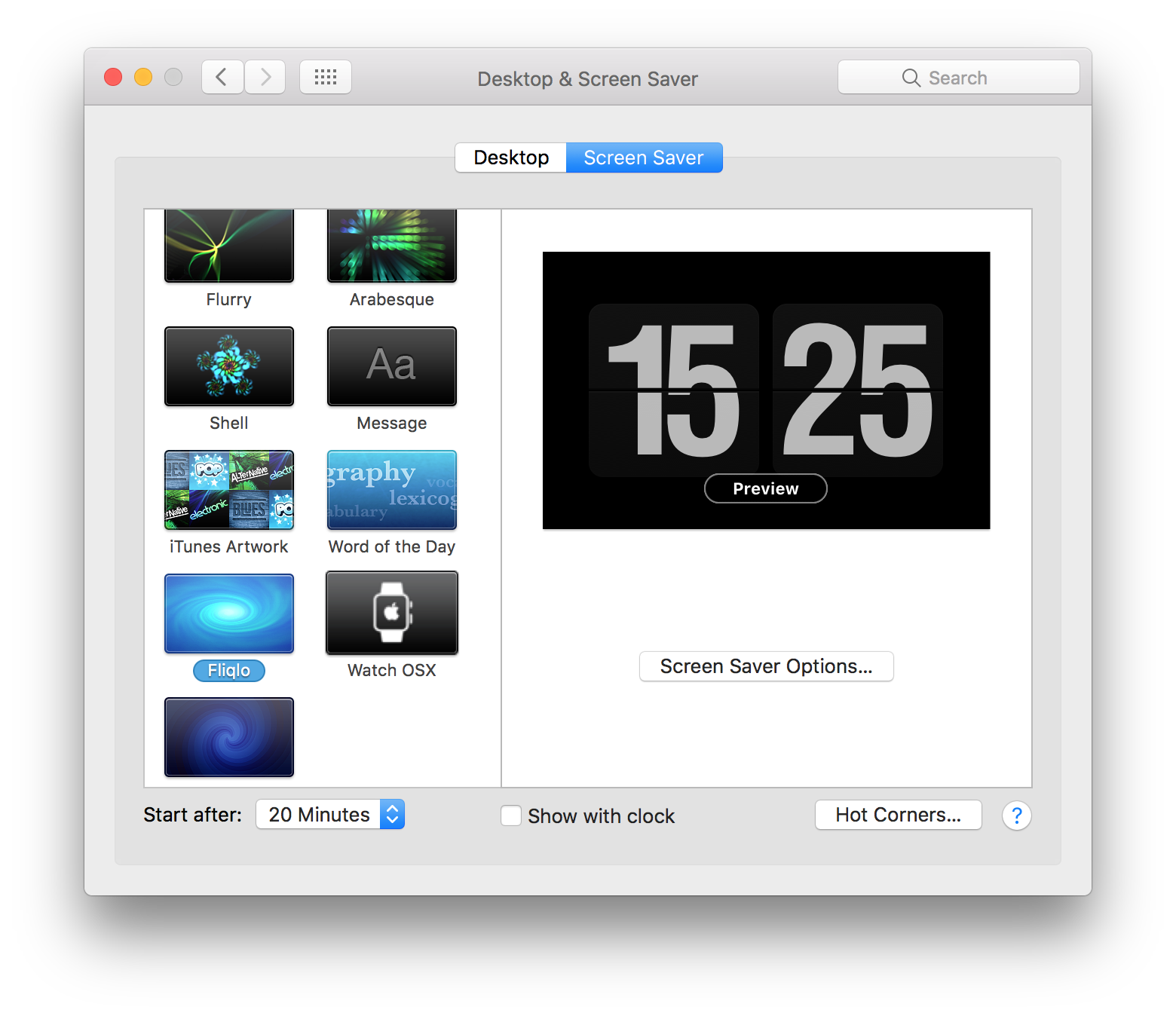Select the Word of the Day screen saver

click(391, 490)
